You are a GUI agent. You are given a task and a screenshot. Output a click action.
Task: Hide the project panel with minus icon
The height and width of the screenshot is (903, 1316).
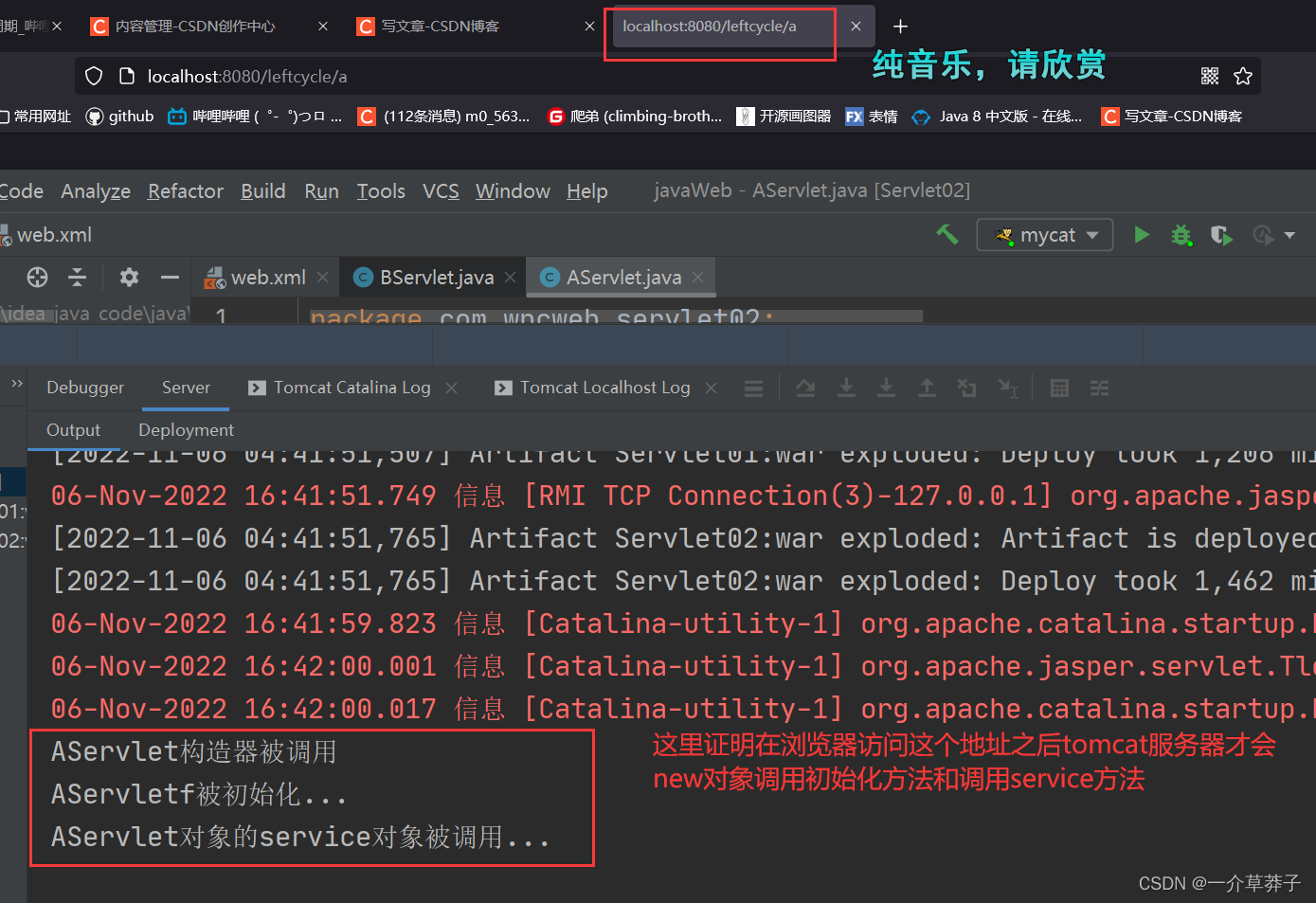coord(170,277)
